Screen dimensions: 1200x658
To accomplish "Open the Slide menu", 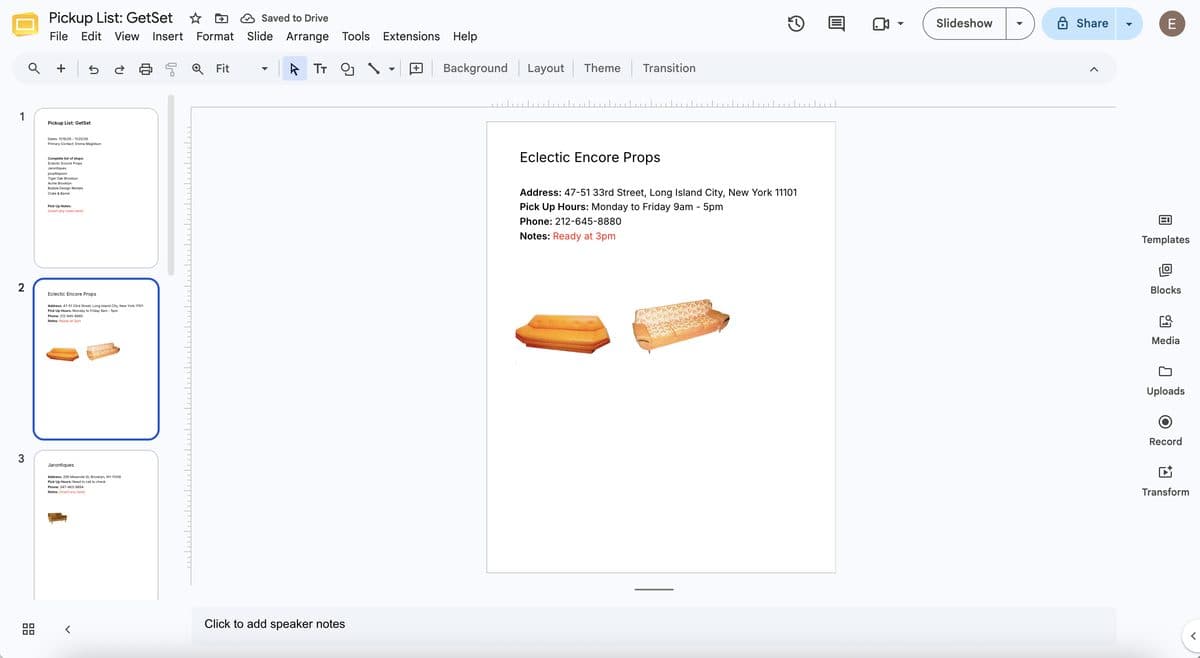I will [260, 36].
